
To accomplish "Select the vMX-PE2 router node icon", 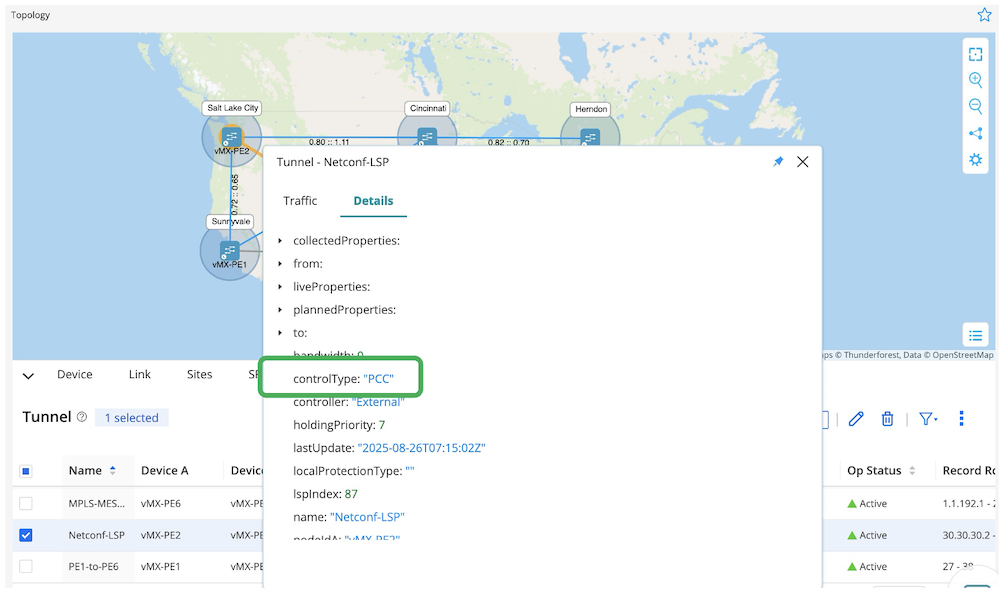I will click(230, 137).
